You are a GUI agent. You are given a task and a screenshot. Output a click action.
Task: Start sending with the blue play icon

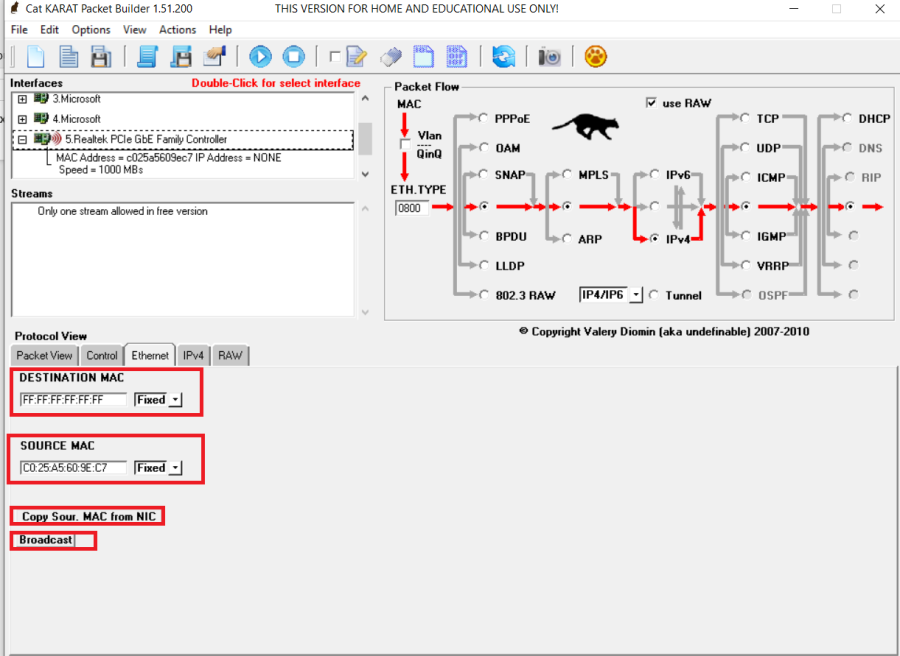point(260,56)
